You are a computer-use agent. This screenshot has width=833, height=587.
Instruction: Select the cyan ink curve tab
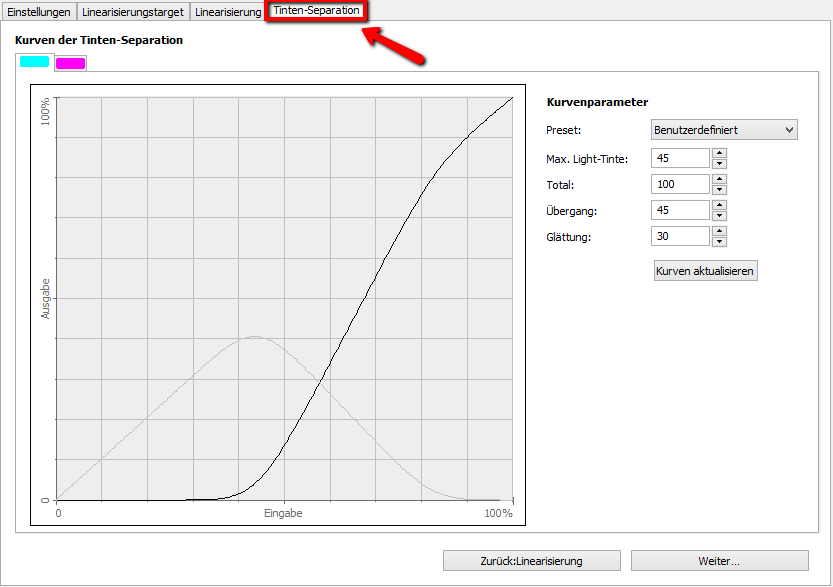(x=34, y=63)
